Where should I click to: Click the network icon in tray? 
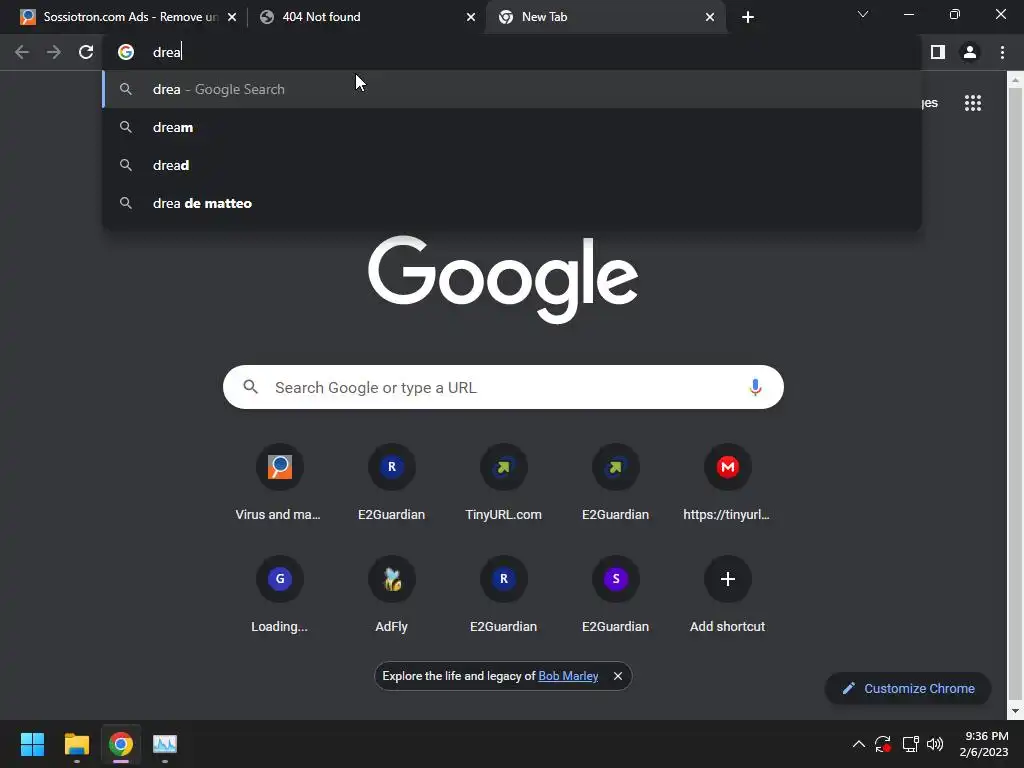tap(910, 744)
